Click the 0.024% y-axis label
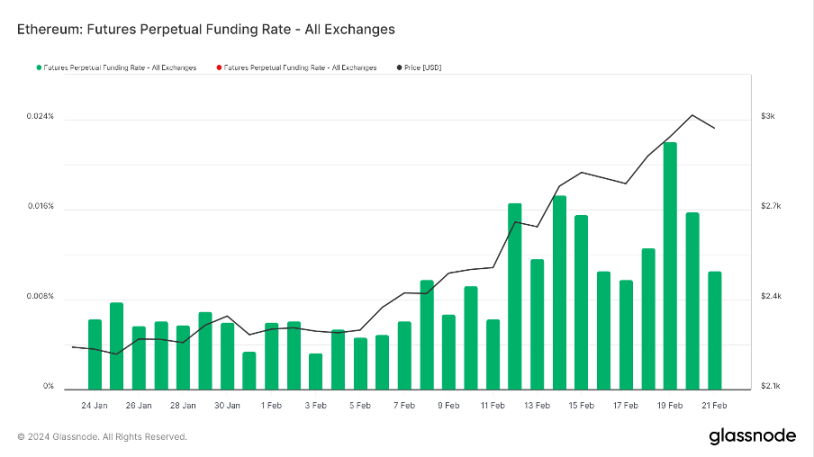 coord(40,116)
